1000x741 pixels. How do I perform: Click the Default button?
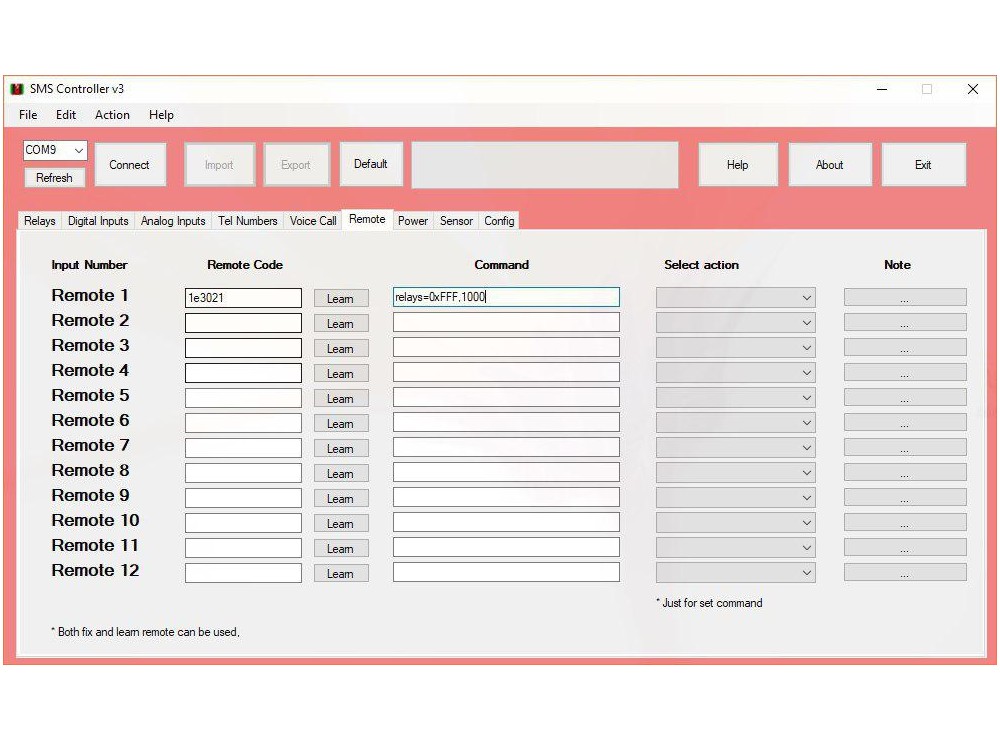370,164
